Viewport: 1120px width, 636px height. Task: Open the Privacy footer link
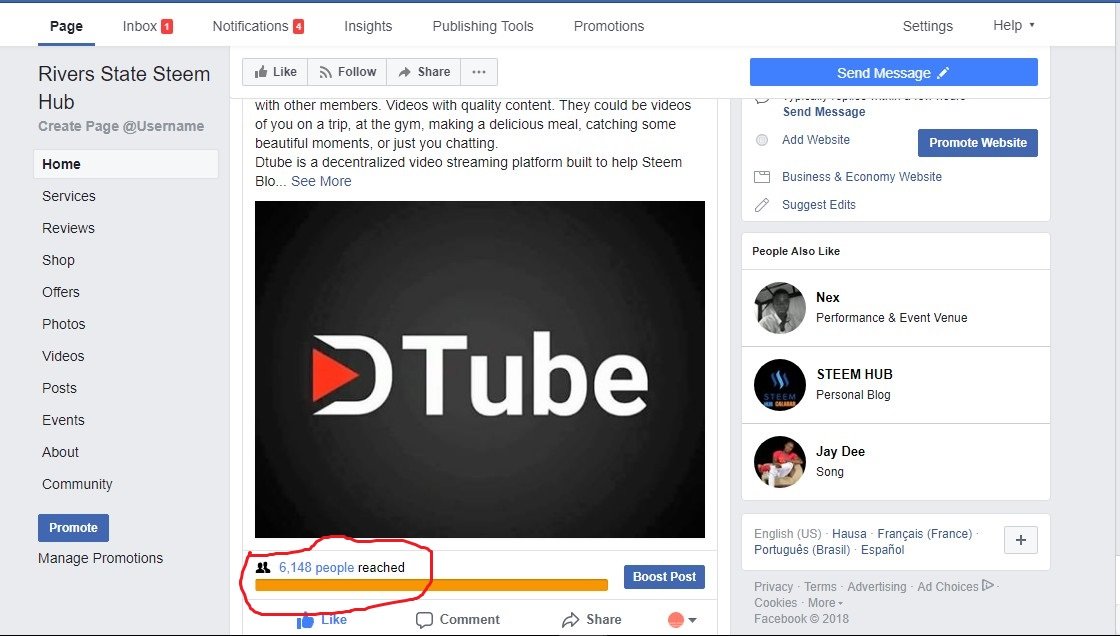coord(774,587)
